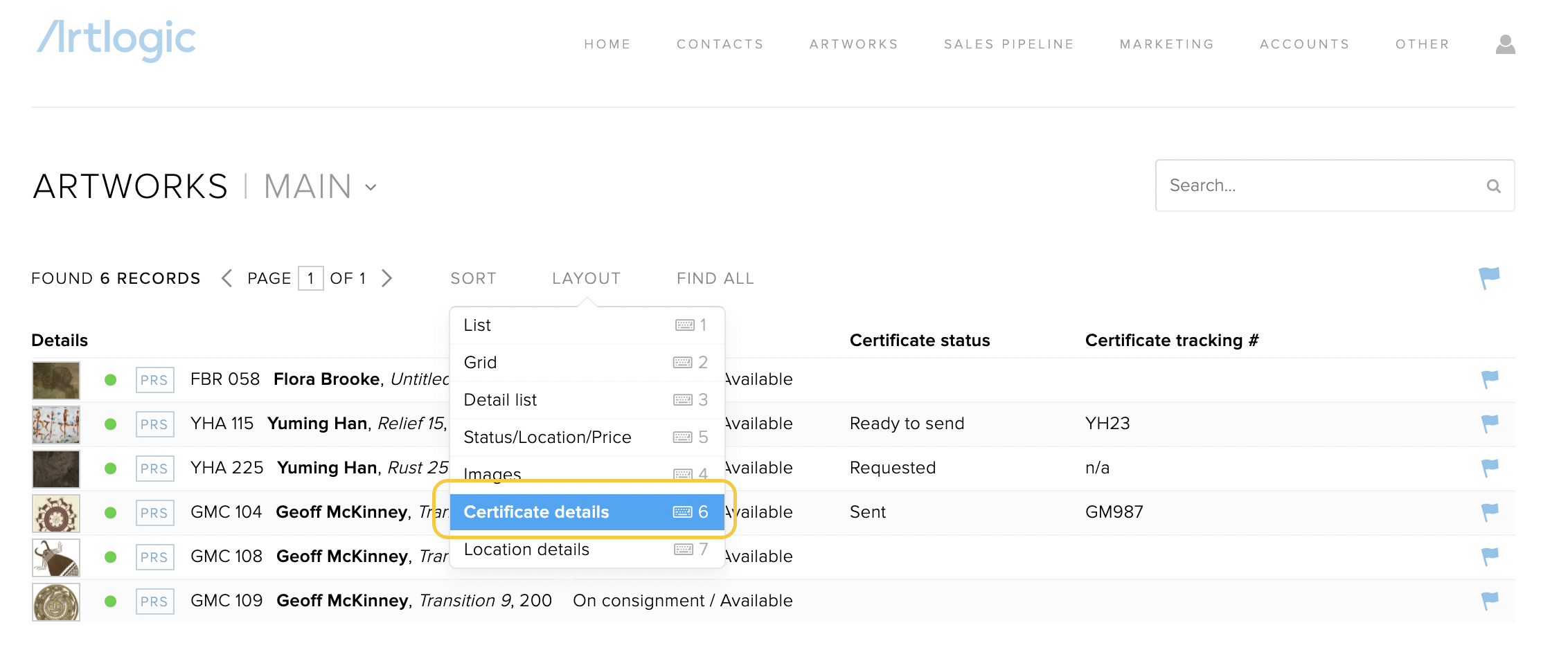Open Rust 25 artwork thumbnail
Image resolution: width=1568 pixels, height=652 pixels.
tap(56, 469)
